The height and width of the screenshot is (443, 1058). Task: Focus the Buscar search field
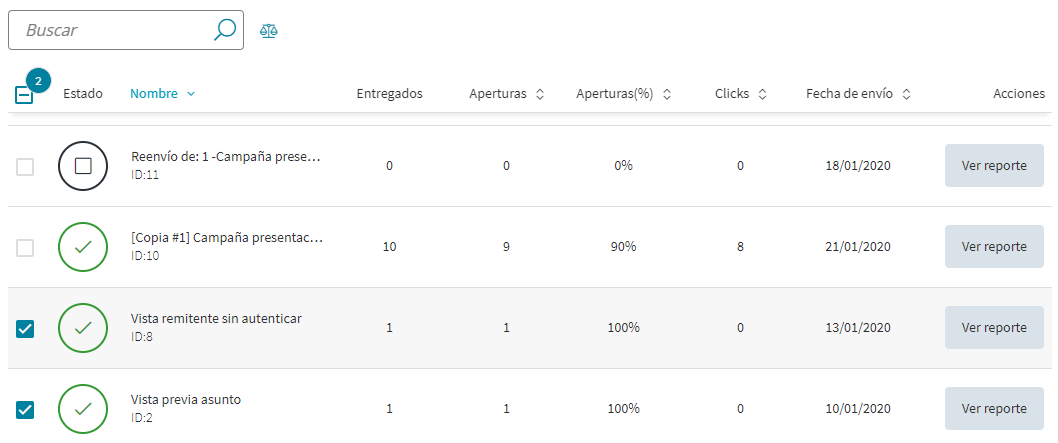click(115, 30)
